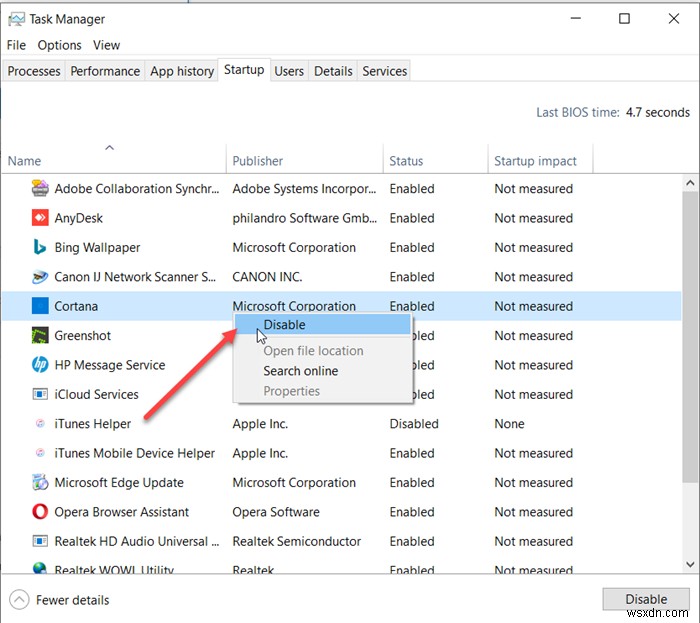The image size is (700, 623).
Task: Click None startup impact value
Action: coord(509,424)
